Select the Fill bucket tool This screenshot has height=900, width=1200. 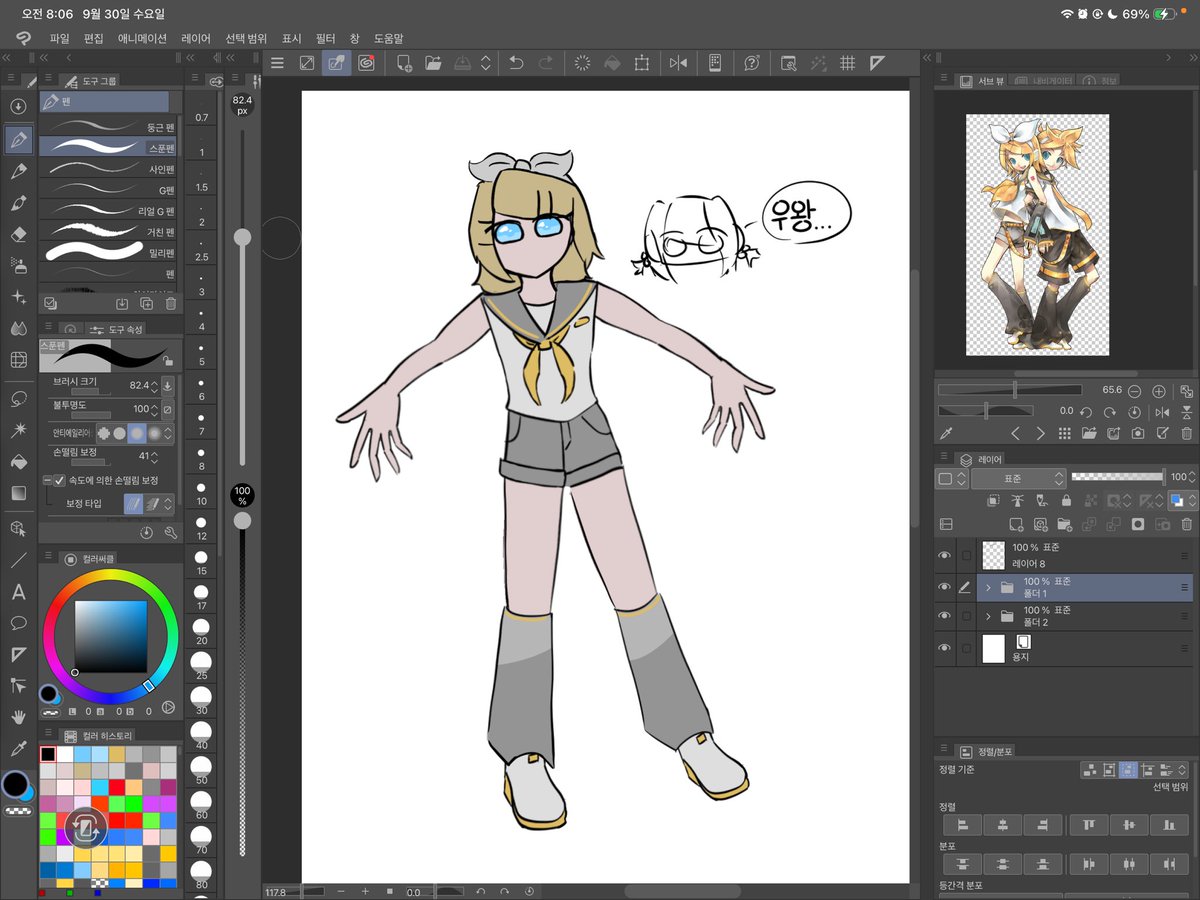[18, 462]
